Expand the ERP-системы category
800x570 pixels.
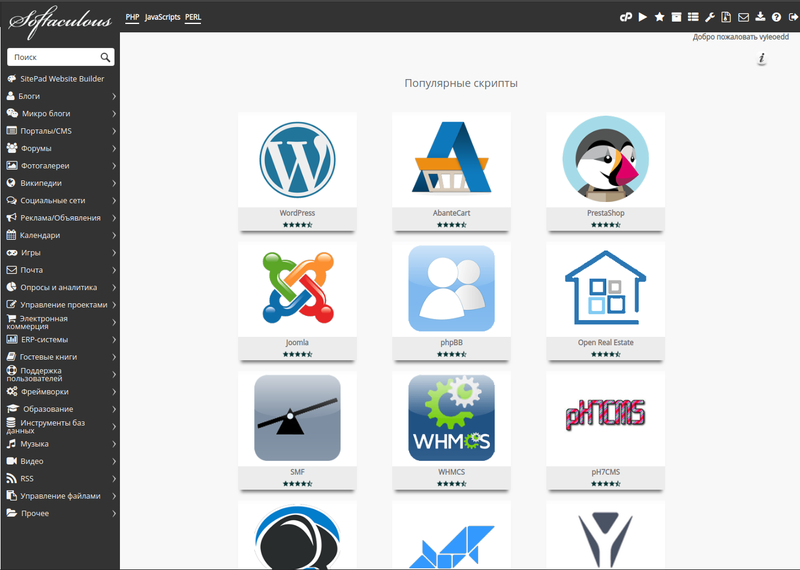tap(60, 339)
